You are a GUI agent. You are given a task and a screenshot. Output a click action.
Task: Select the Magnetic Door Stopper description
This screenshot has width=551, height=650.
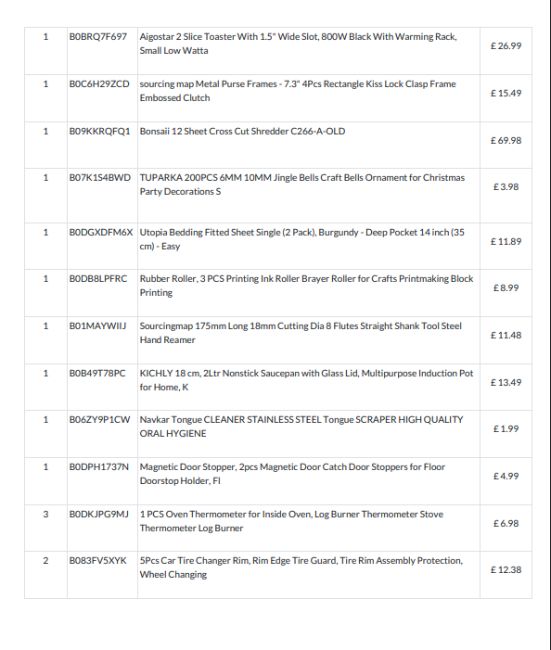292,474
